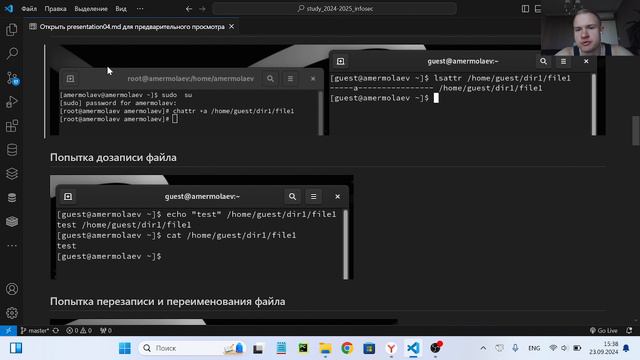Open the Explorer view in activity bar
Screen dimensions: 640x360
[12, 29]
